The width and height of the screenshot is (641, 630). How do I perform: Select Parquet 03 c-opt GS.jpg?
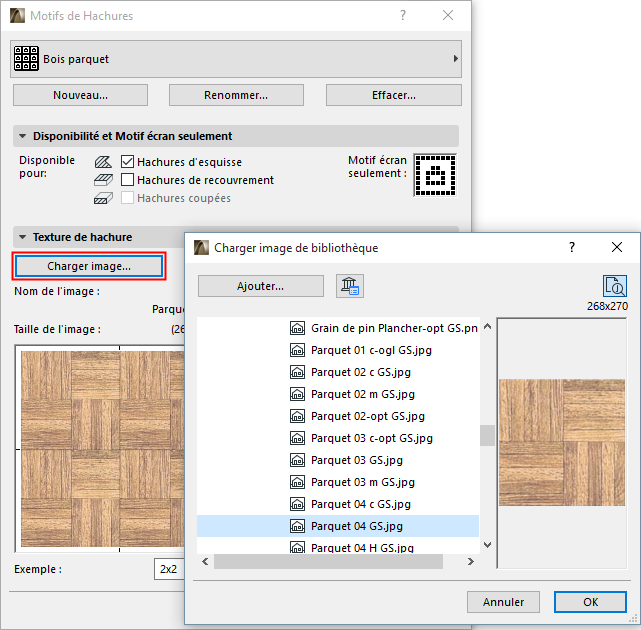coord(372,438)
